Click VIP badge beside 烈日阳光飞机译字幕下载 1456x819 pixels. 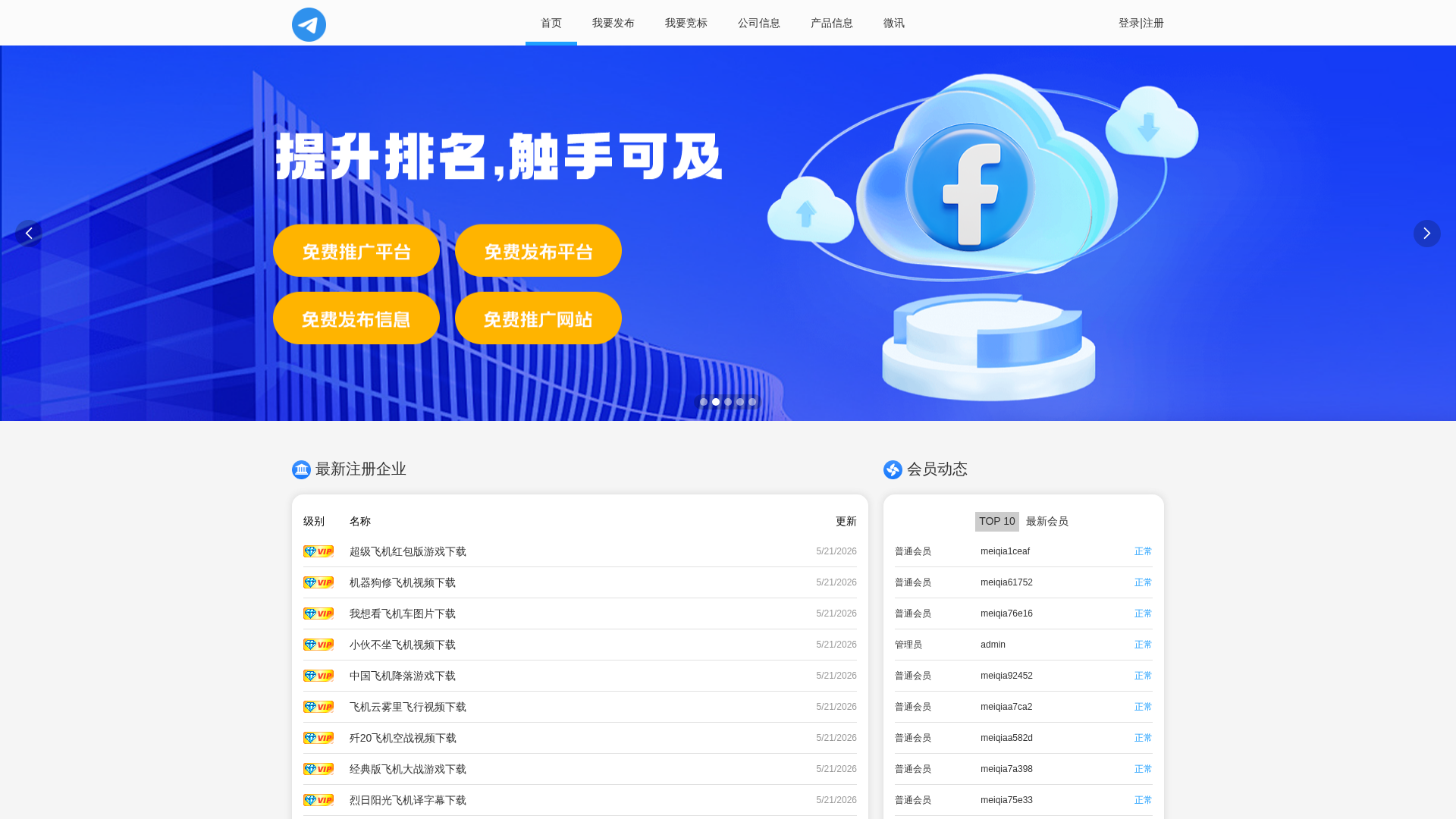[318, 800]
